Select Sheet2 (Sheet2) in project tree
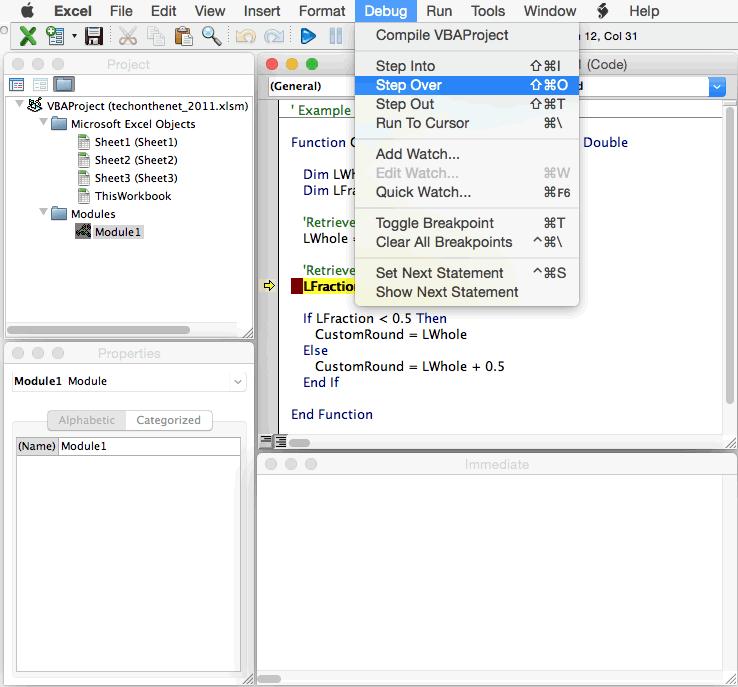The height and width of the screenshot is (687, 738). (x=128, y=160)
